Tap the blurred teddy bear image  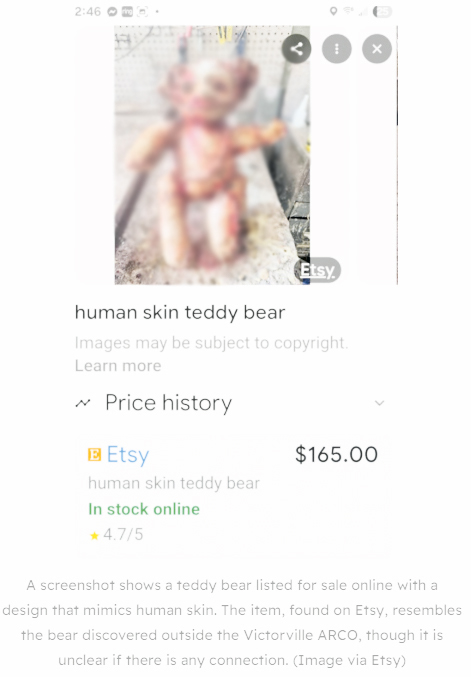click(x=212, y=155)
